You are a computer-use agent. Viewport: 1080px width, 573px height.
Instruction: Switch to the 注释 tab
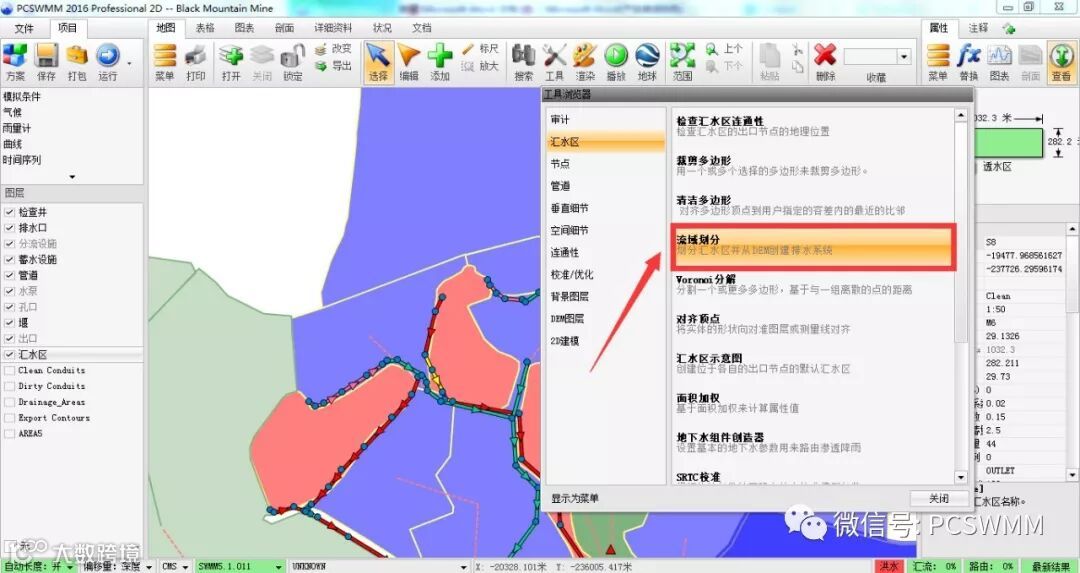(978, 28)
